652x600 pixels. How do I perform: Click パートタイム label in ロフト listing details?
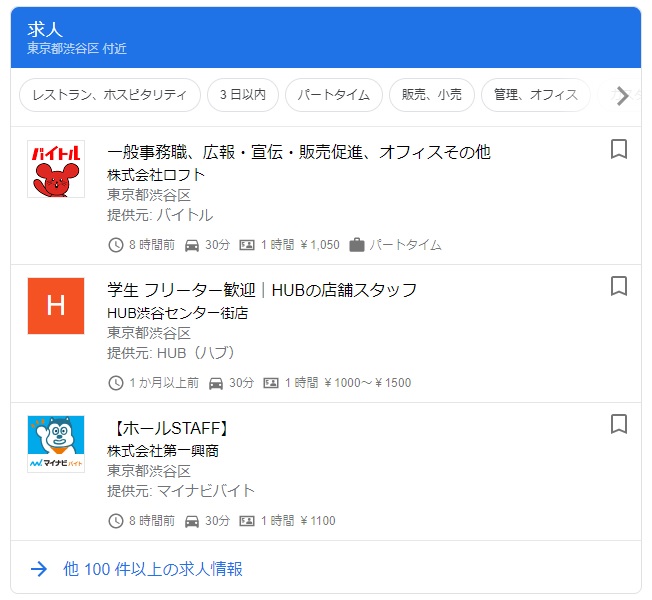coord(405,245)
